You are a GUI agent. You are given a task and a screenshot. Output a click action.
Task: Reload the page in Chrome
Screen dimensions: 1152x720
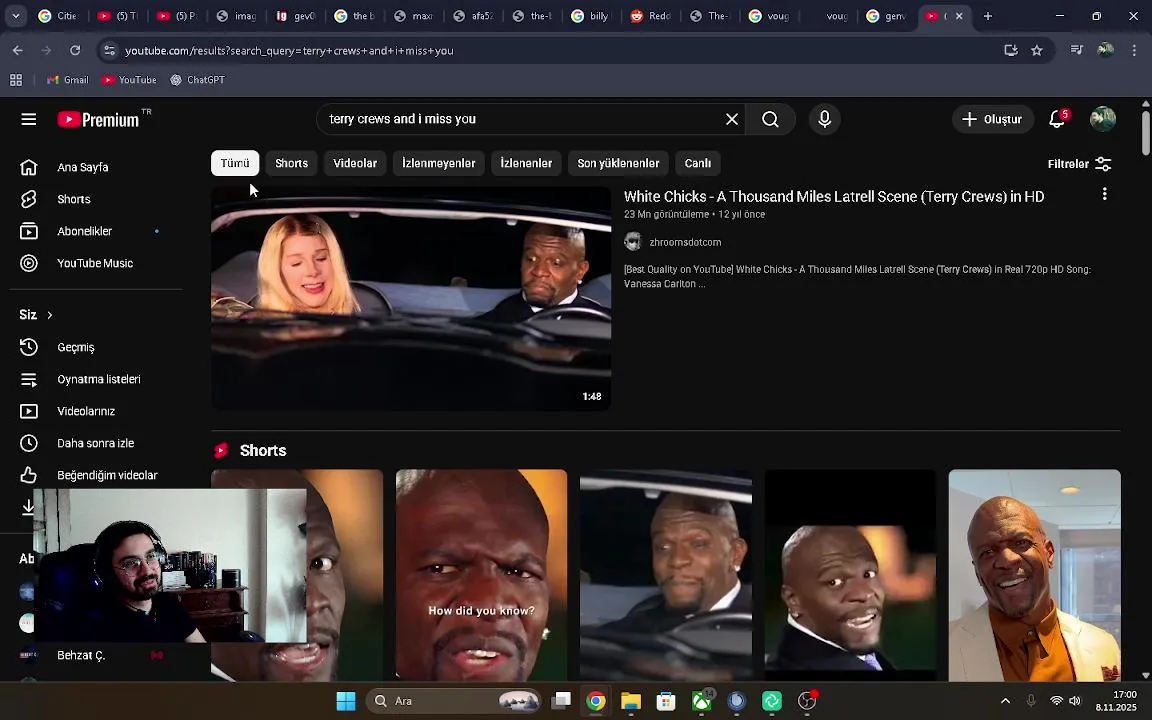click(x=75, y=50)
